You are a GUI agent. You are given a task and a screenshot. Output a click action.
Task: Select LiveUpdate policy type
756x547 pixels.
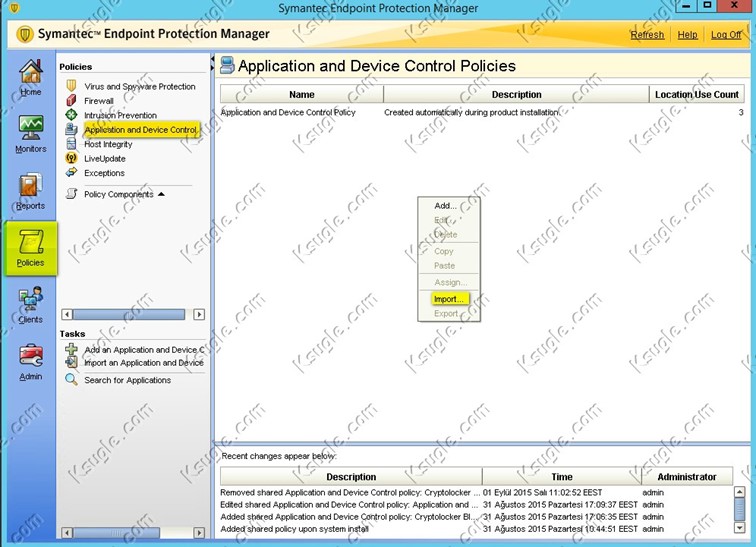[105, 159]
